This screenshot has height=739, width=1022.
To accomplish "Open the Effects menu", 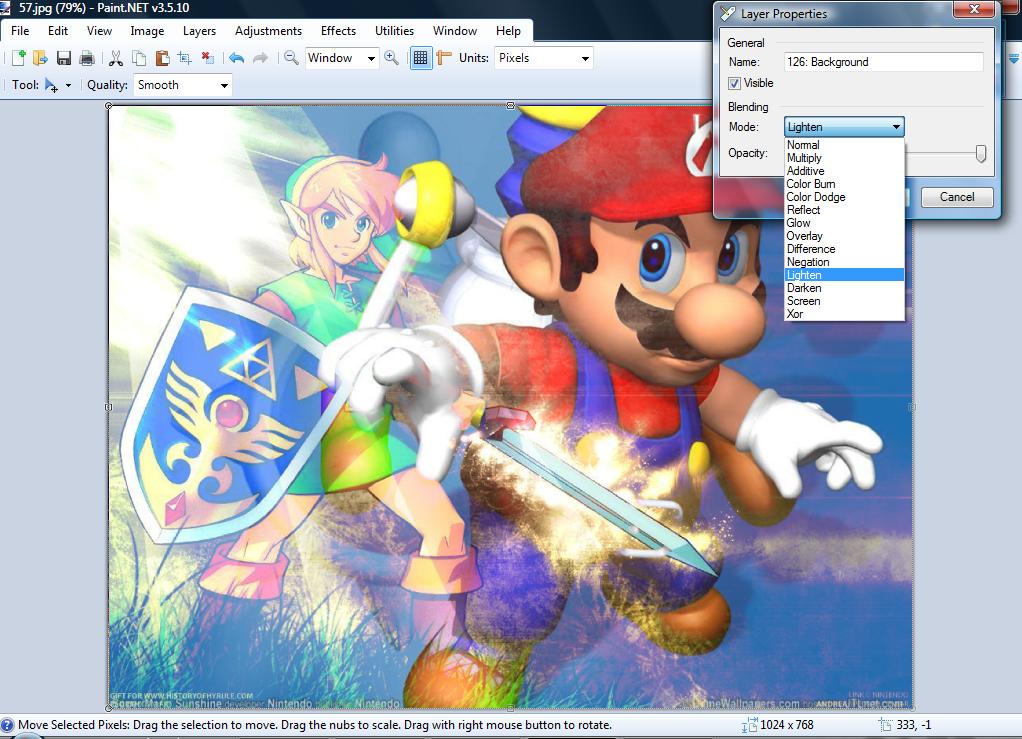I will point(338,31).
